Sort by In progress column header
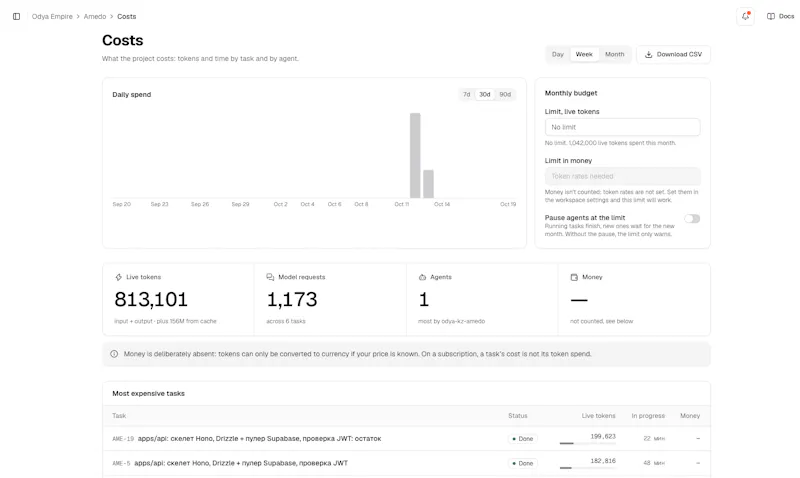 pyautogui.click(x=648, y=416)
